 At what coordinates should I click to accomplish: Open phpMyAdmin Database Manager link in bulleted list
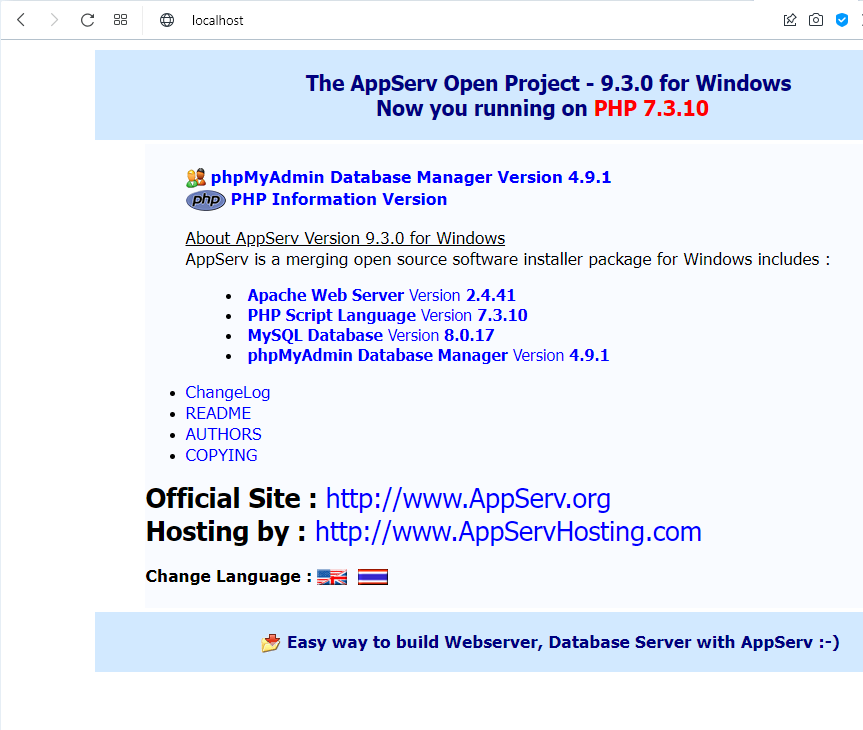[378, 355]
